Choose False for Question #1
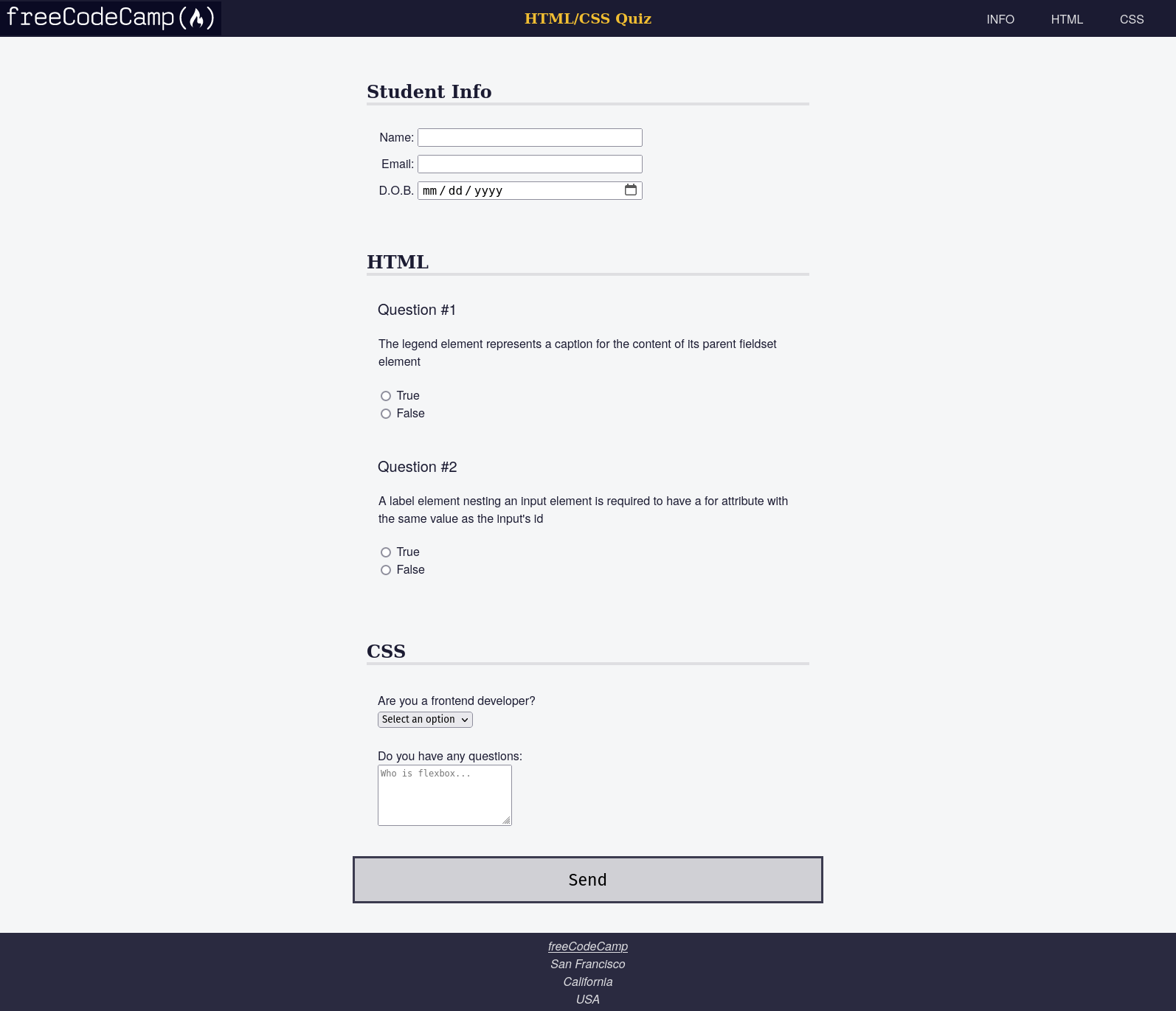Image resolution: width=1176 pixels, height=1011 pixels. (x=386, y=414)
